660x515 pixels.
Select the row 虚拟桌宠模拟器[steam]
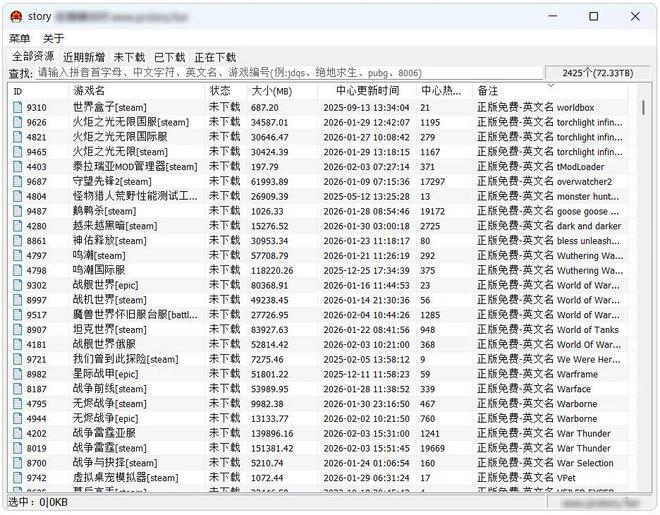tap(320, 478)
